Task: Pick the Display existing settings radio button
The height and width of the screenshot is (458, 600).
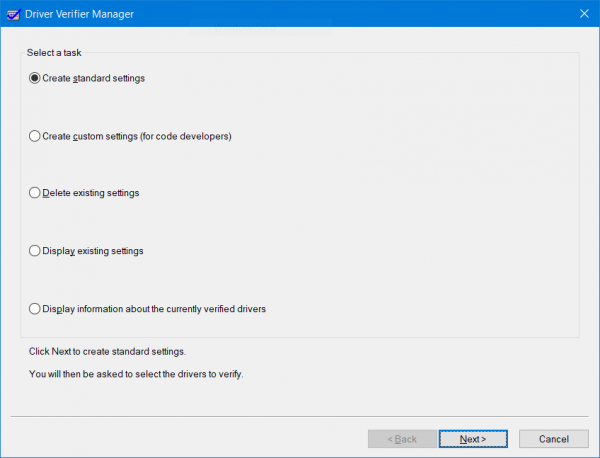Action: click(x=35, y=251)
